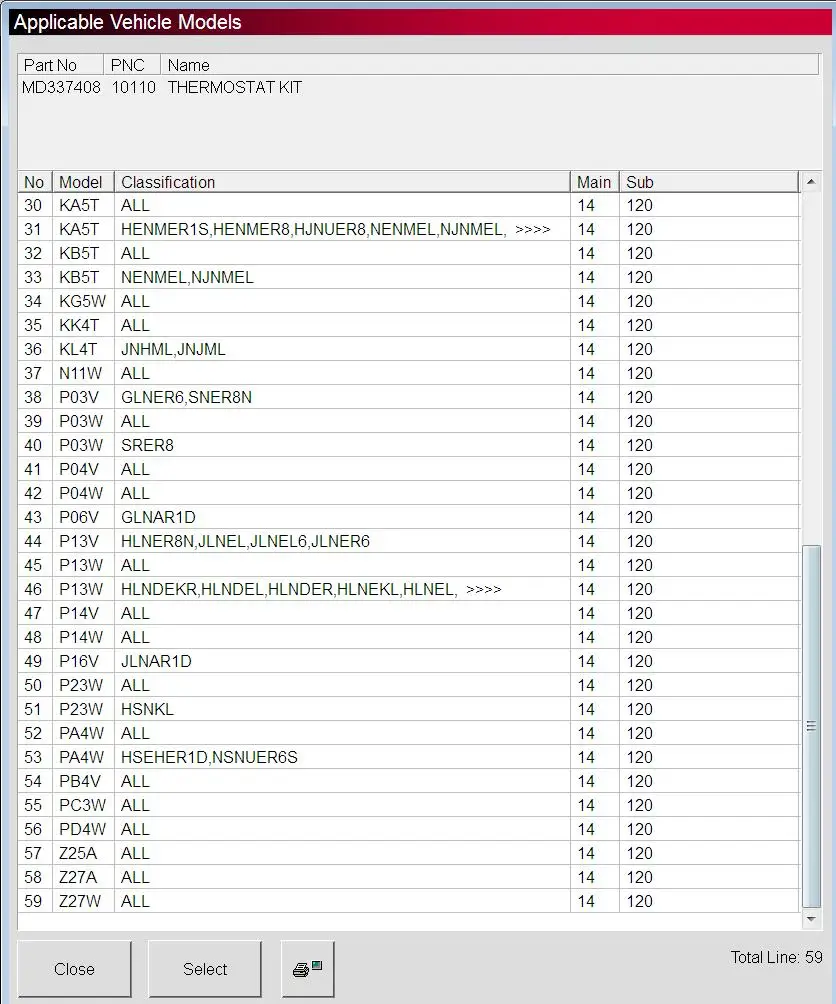Click classification JLNAR1D
836x1004 pixels.
coord(156,661)
